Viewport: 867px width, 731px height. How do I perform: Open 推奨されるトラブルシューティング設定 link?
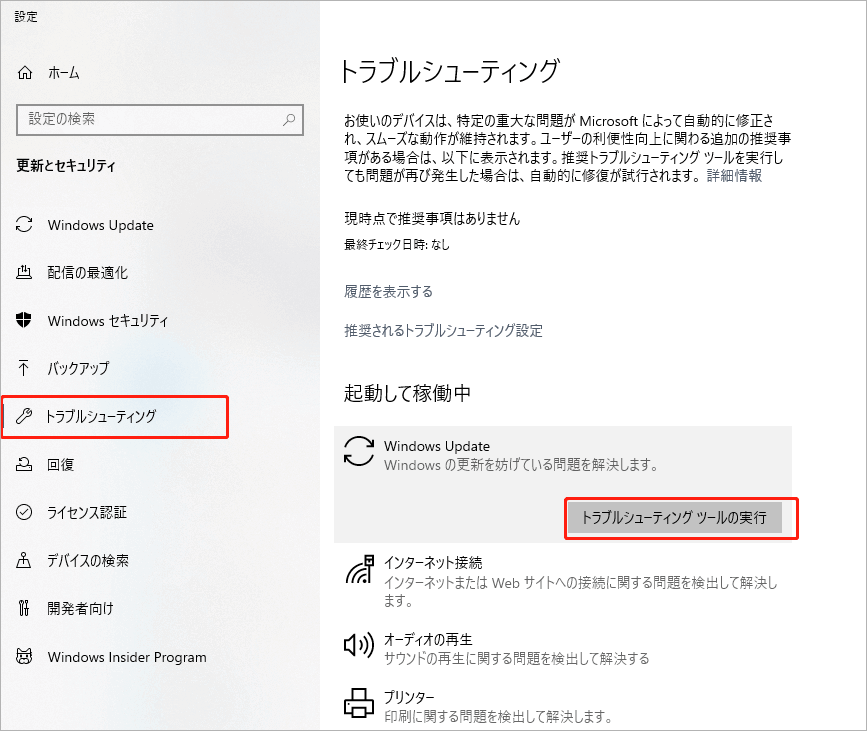tap(443, 331)
